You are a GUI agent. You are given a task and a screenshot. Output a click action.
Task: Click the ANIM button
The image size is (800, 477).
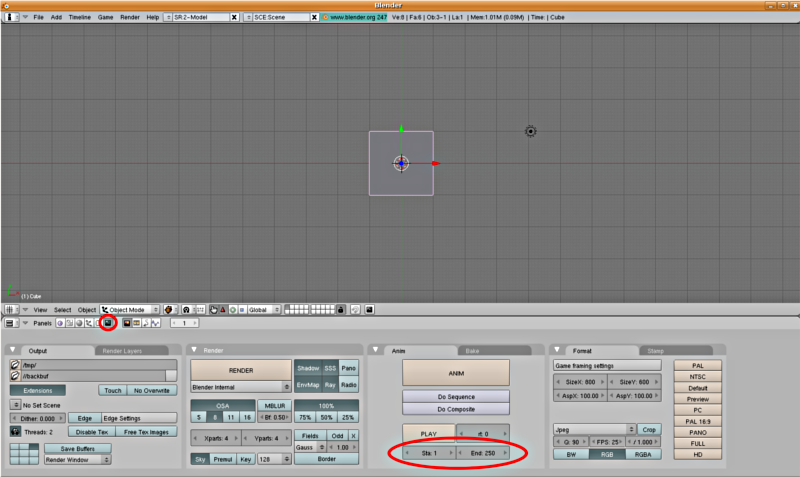(x=456, y=373)
